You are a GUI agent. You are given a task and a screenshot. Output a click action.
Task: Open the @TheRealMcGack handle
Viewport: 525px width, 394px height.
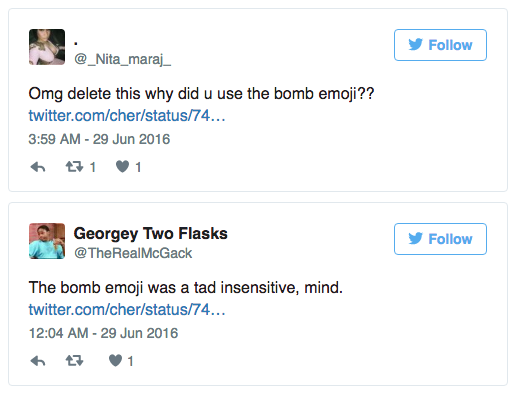(x=133, y=253)
